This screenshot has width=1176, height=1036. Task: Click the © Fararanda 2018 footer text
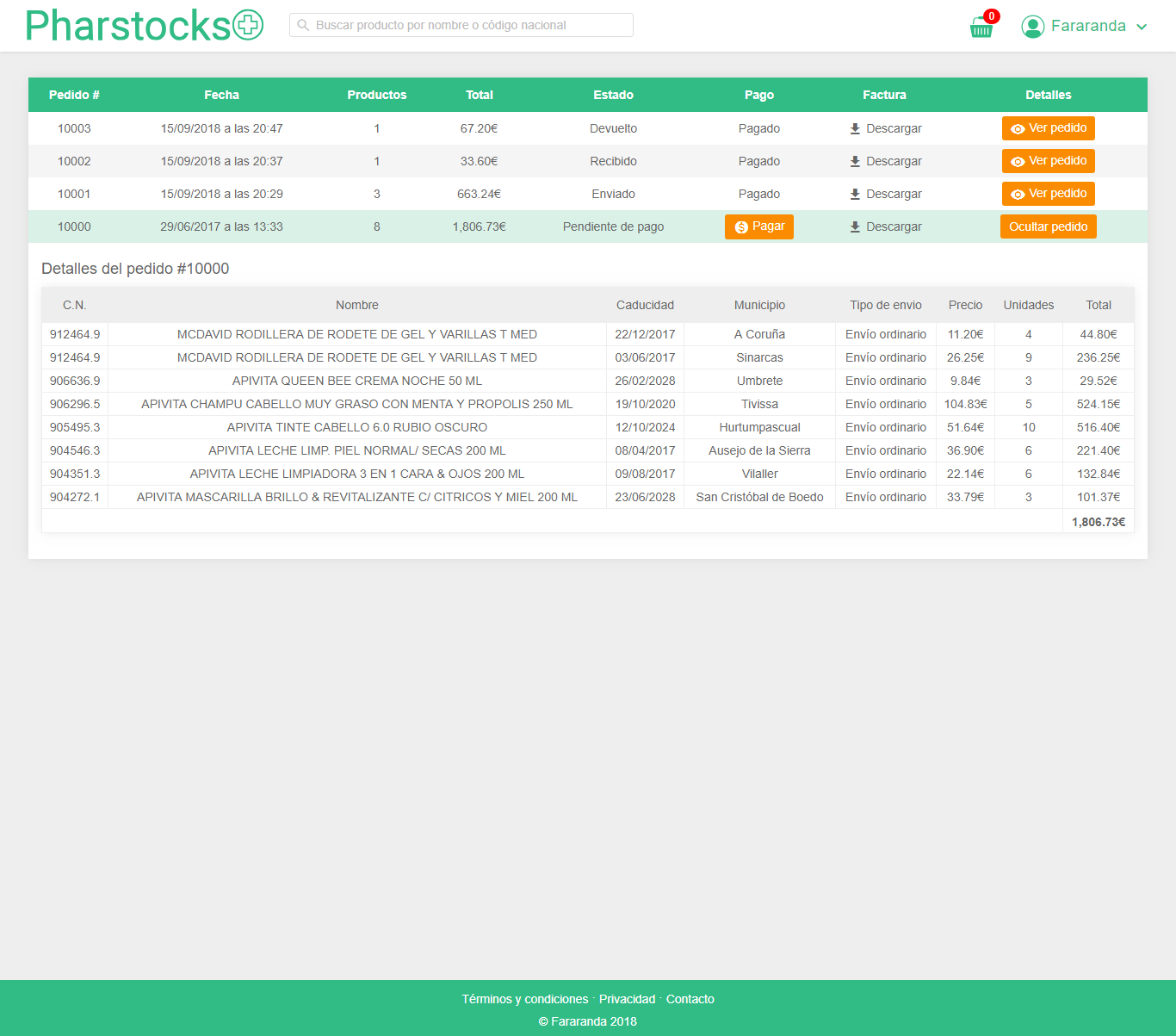coord(588,1021)
